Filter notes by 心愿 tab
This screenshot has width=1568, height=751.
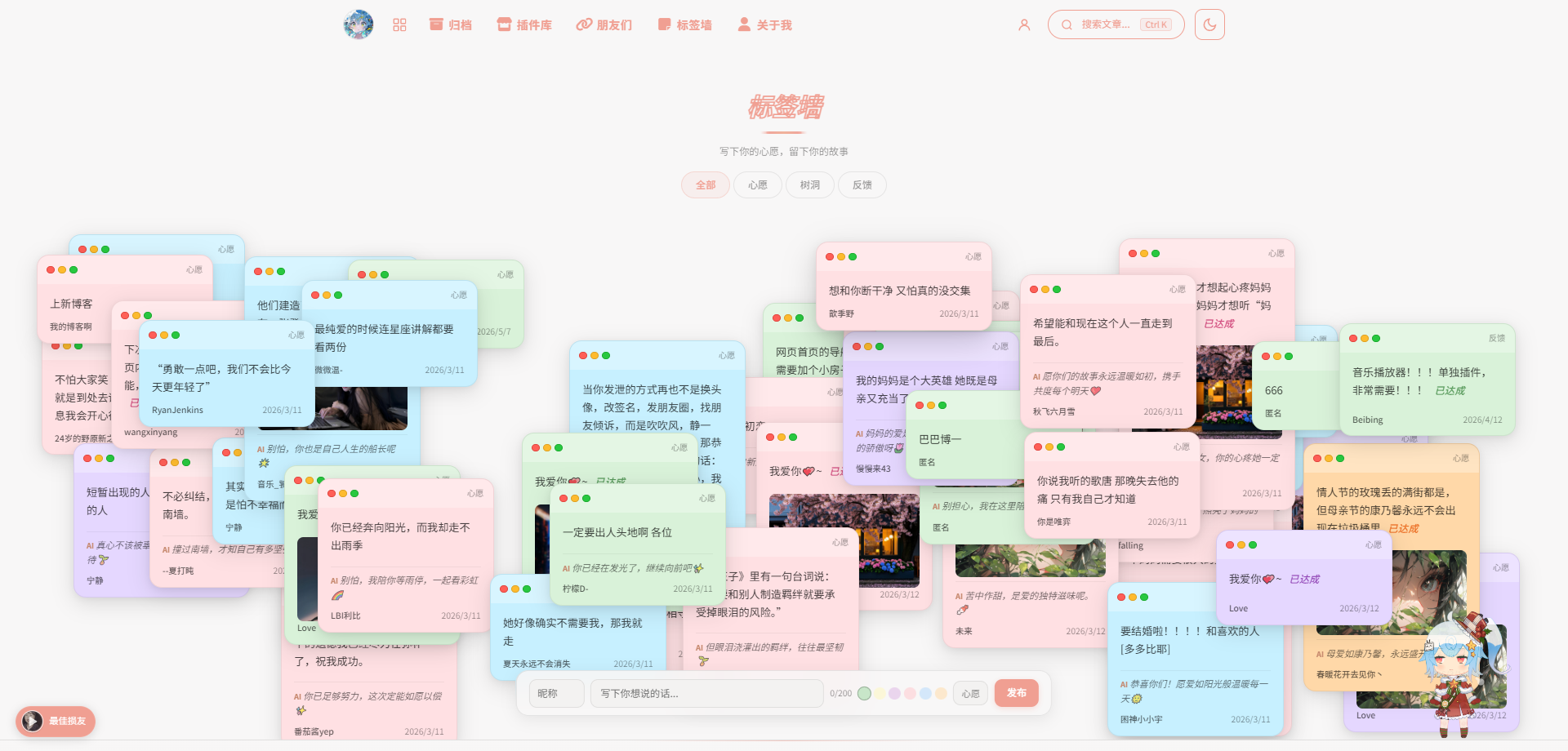pos(758,185)
